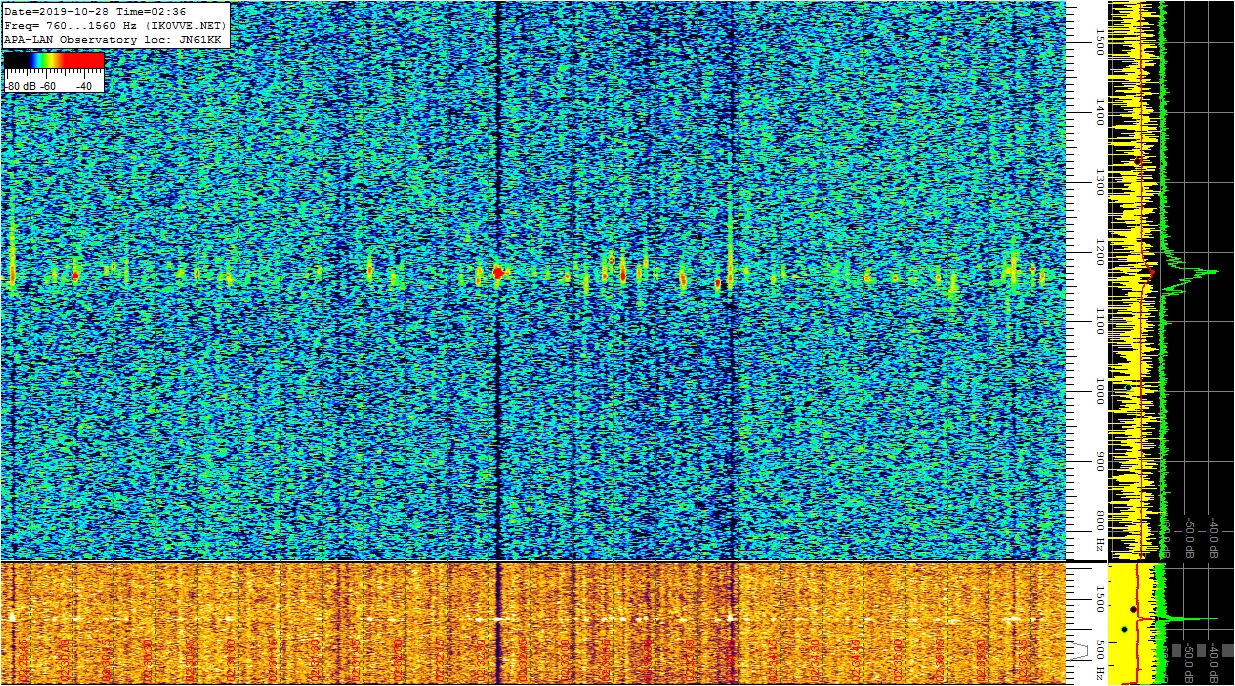Click the Freq= 760...1560 Hz (IK0VVE.NET) line
The image size is (1235, 686).
pyautogui.click(x=115, y=25)
